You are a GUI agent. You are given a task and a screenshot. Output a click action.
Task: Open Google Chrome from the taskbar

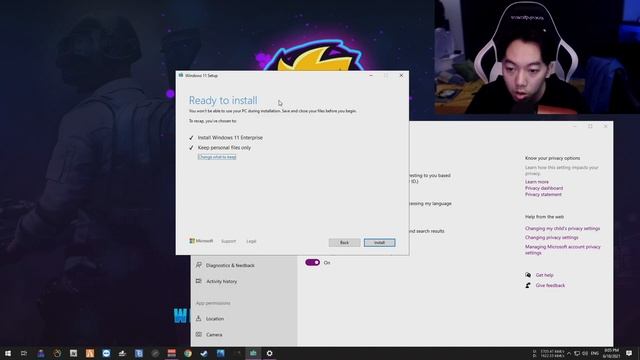pyautogui.click(x=188, y=353)
